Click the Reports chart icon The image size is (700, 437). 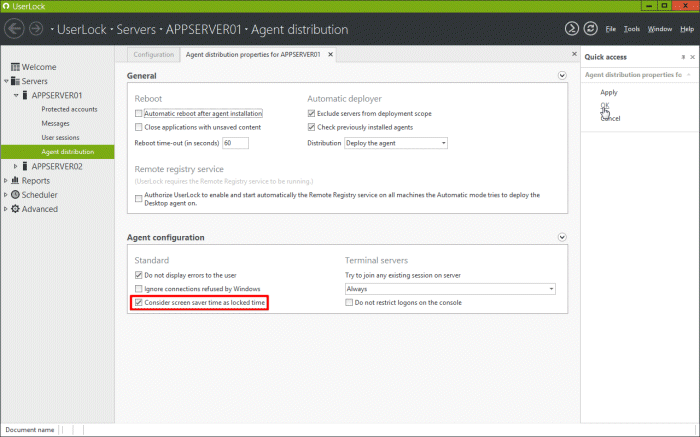point(15,181)
